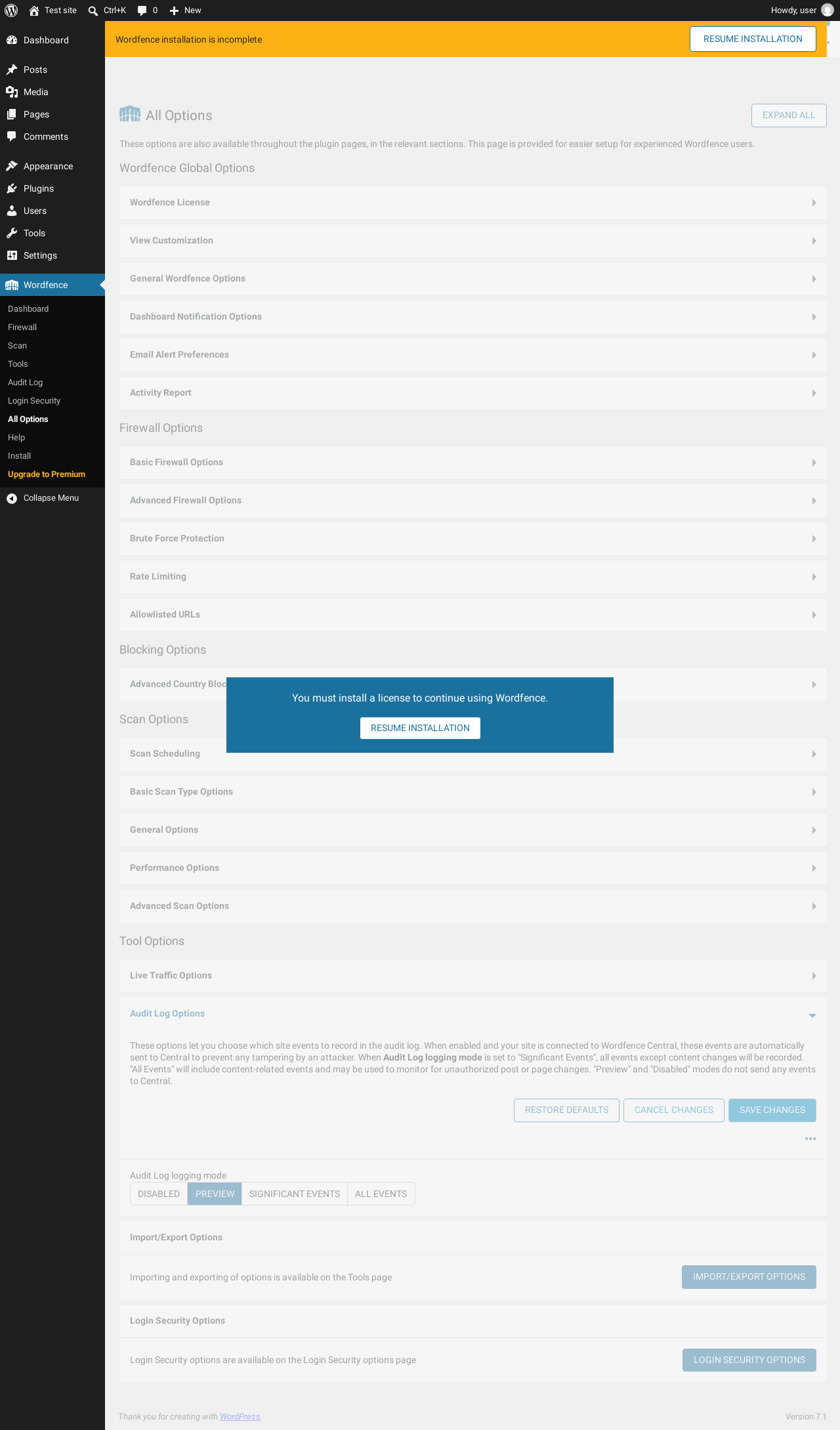The height and width of the screenshot is (1430, 840).
Task: Open the Login Security Options button
Action: pos(749,1360)
